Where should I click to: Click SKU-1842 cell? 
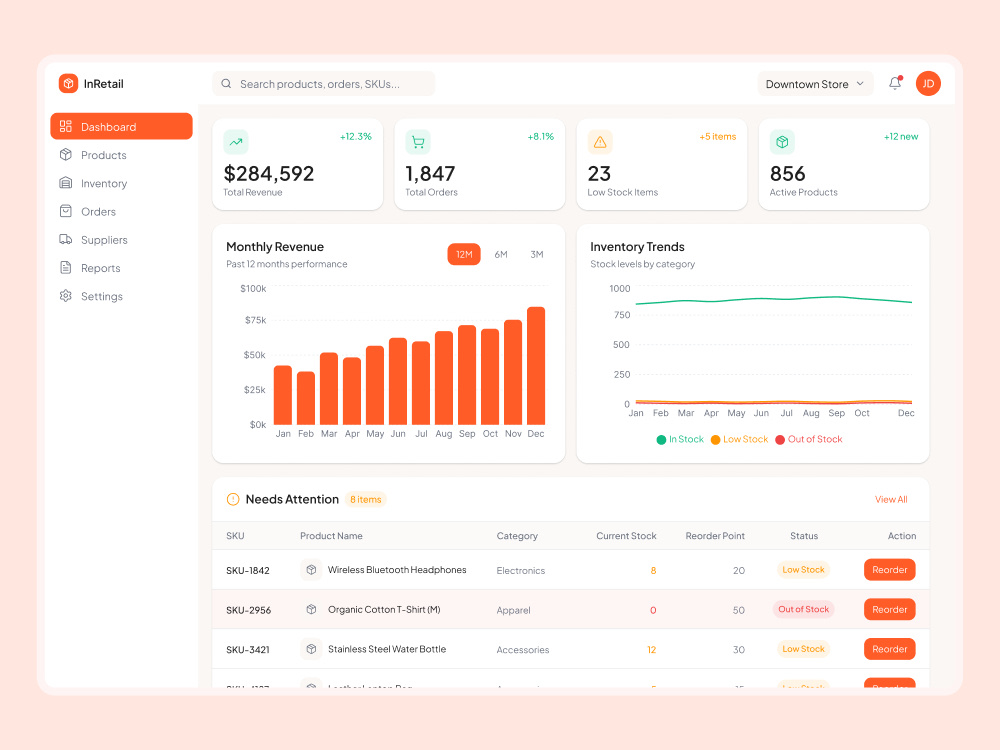point(247,570)
